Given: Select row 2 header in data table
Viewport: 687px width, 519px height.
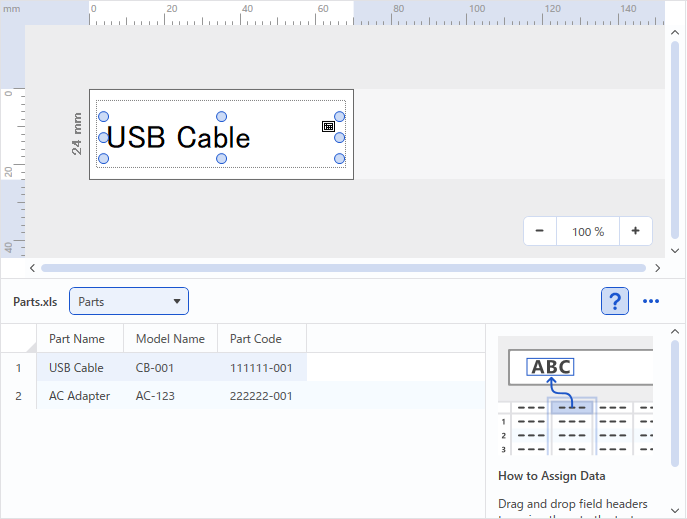Looking at the screenshot, I should [x=18, y=396].
